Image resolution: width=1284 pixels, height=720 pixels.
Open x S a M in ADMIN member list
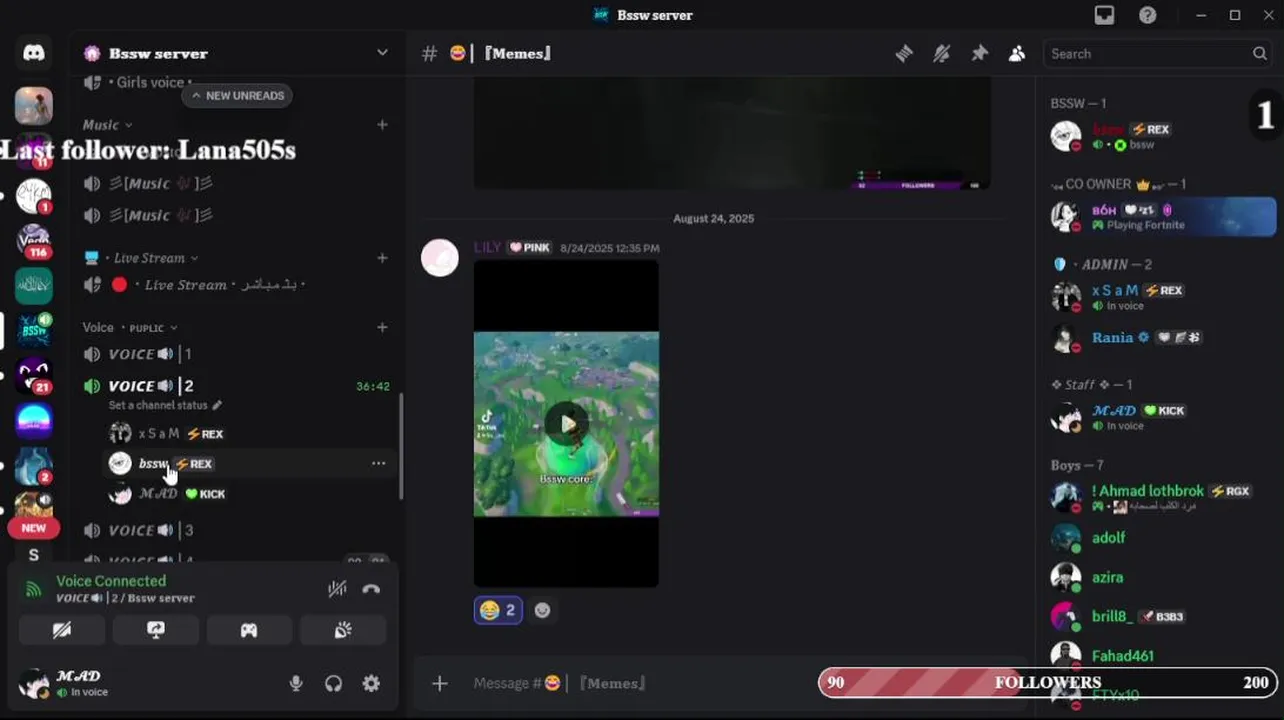[x=1162, y=297]
